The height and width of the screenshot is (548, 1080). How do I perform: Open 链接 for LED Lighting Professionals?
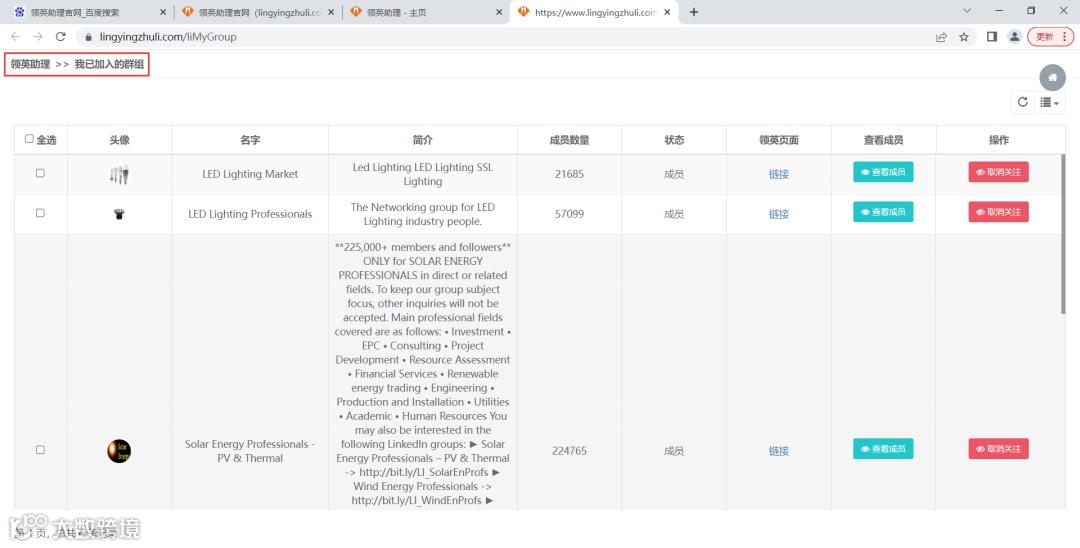coord(778,214)
